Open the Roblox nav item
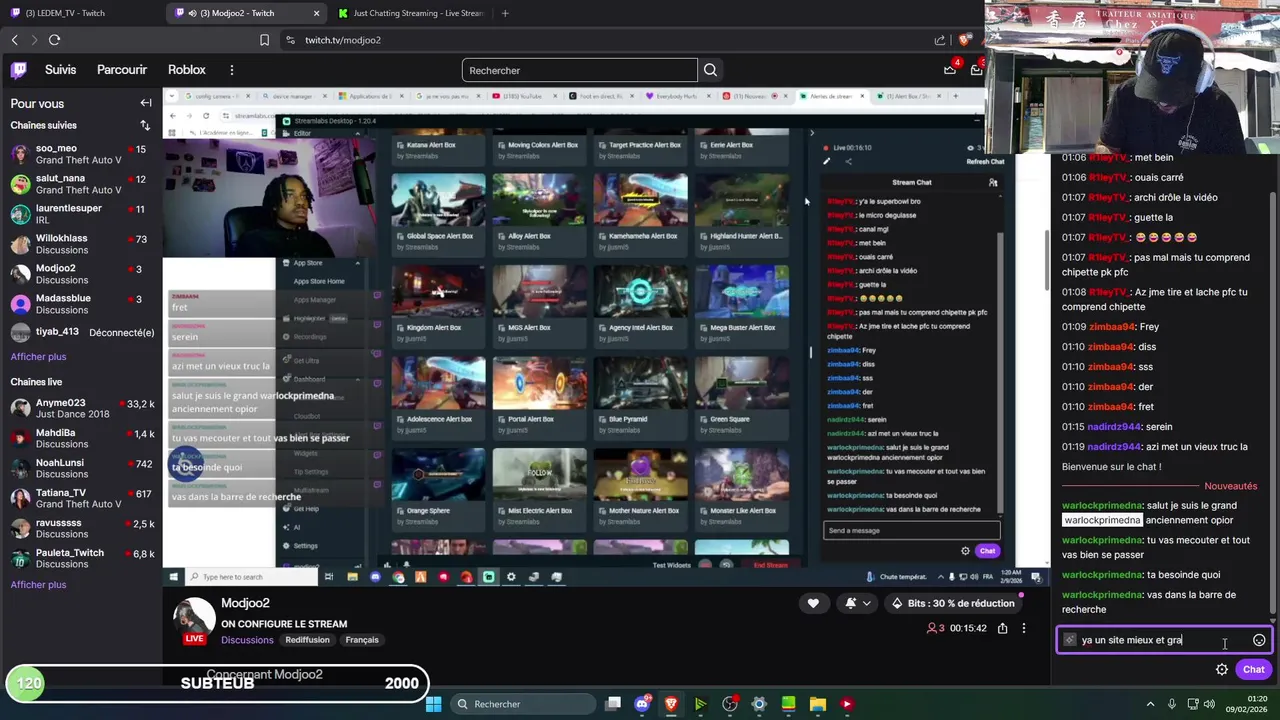 (187, 70)
